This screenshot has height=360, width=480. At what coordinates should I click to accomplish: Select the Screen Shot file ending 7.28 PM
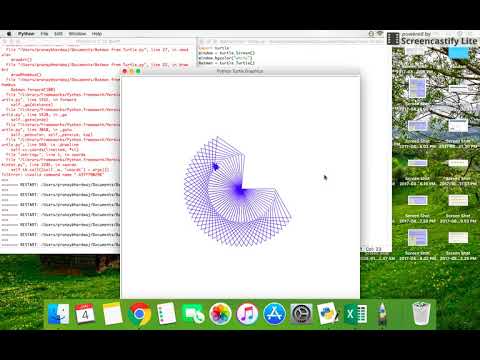(417, 208)
